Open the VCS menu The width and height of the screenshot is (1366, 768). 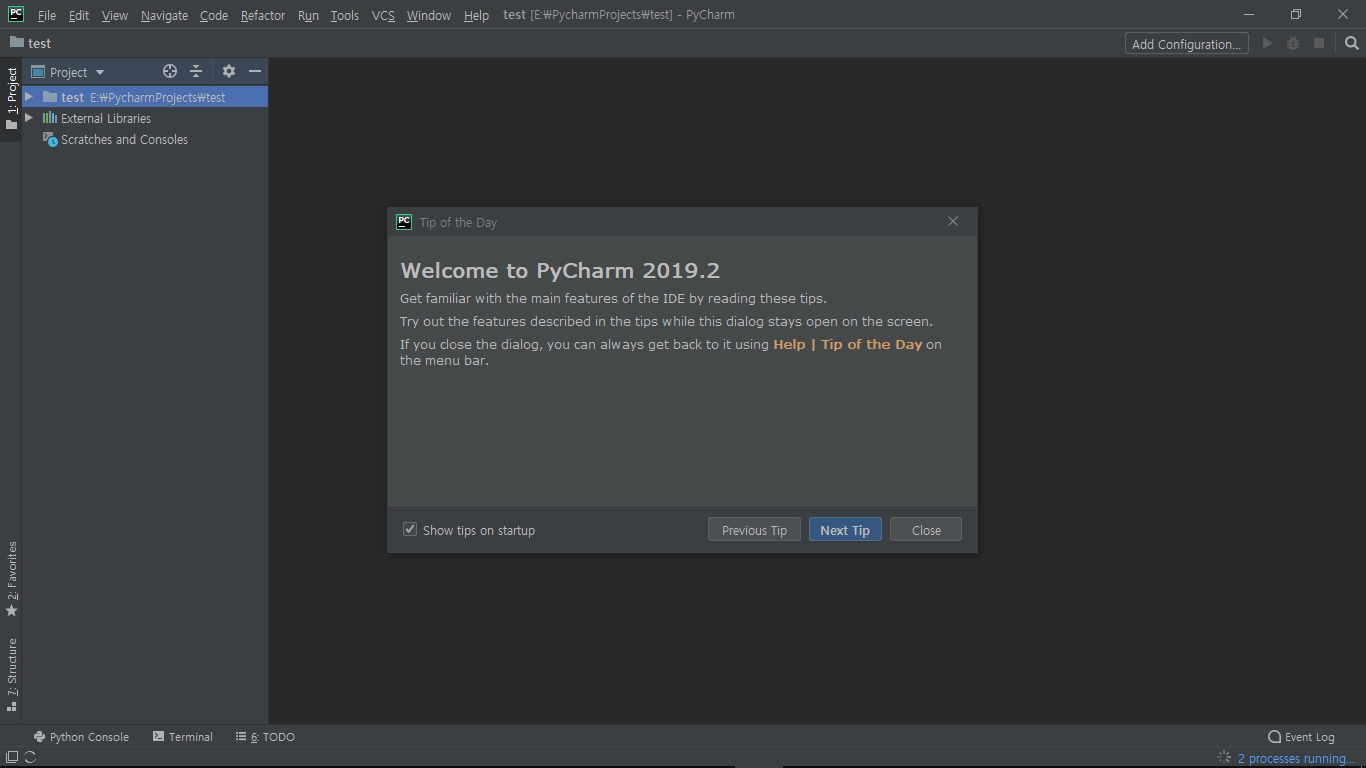(x=382, y=15)
